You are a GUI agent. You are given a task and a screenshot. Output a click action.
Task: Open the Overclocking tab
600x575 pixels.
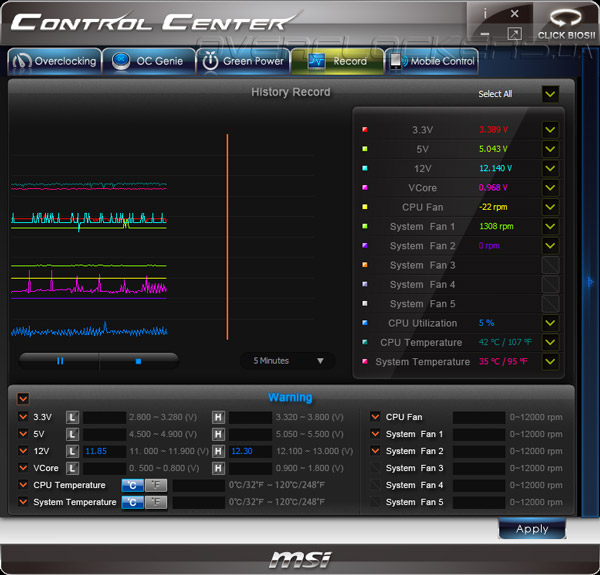55,61
